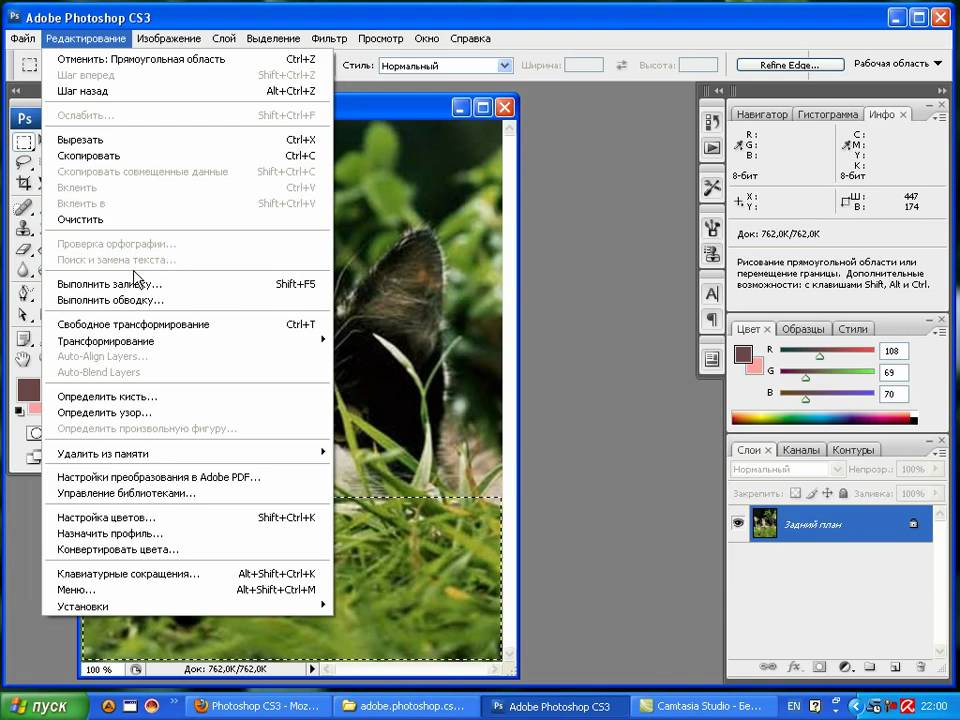This screenshot has height=720, width=960.
Task: Add a layer mask icon
Action: pos(820,667)
